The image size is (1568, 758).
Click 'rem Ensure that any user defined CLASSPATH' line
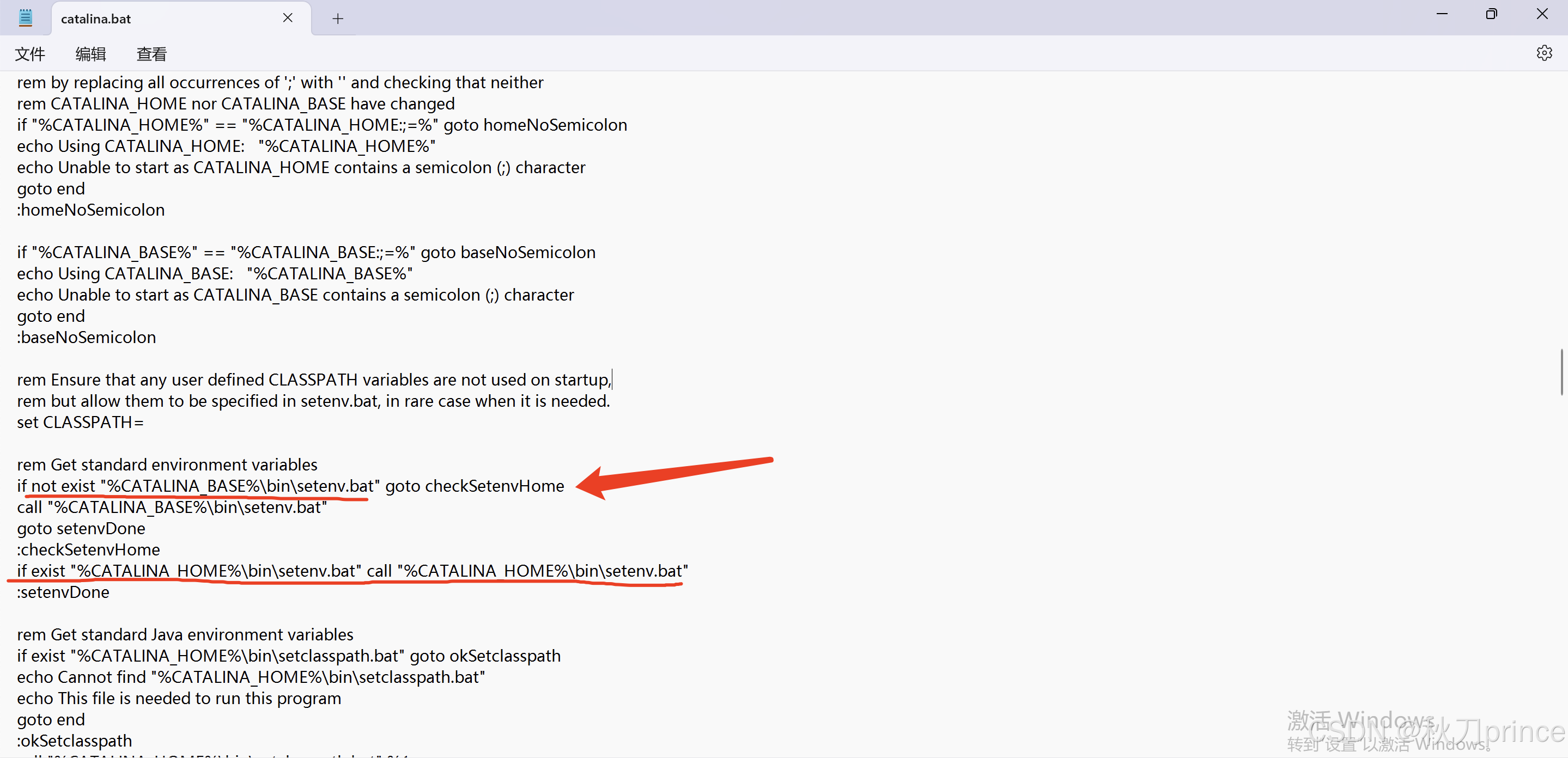pyautogui.click(x=314, y=380)
